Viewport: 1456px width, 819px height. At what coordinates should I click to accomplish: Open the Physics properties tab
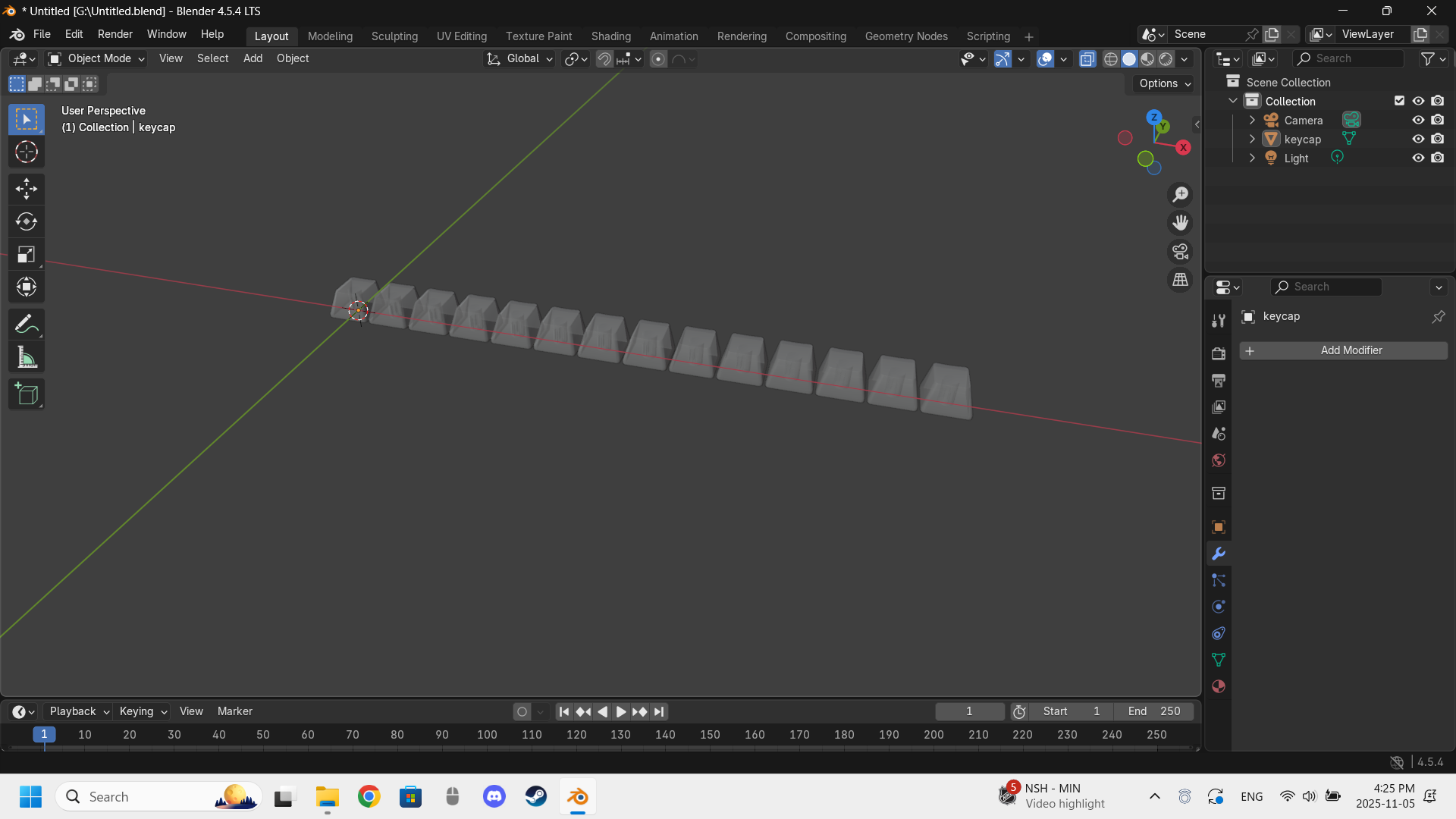click(1219, 607)
